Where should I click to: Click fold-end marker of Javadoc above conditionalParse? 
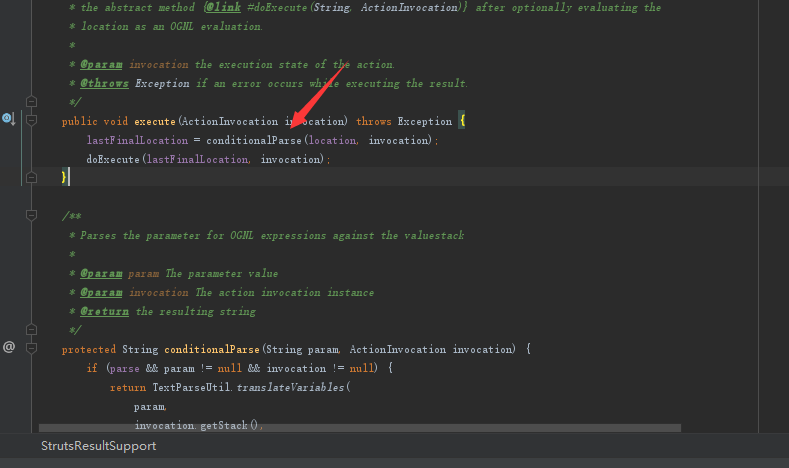coord(31,330)
